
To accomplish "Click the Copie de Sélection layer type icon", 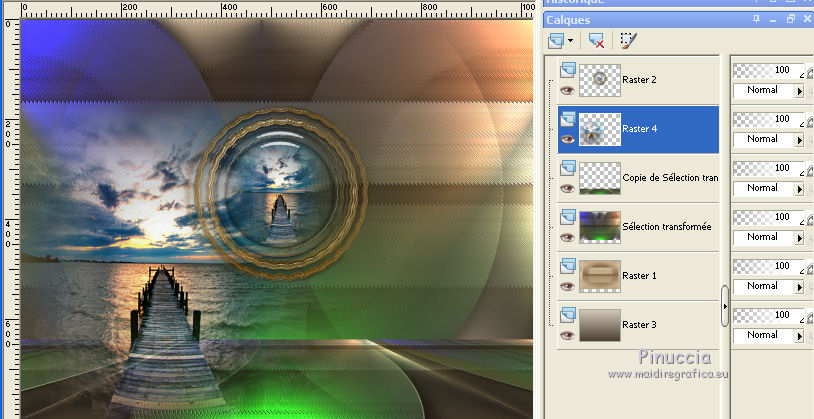I will click(x=568, y=168).
